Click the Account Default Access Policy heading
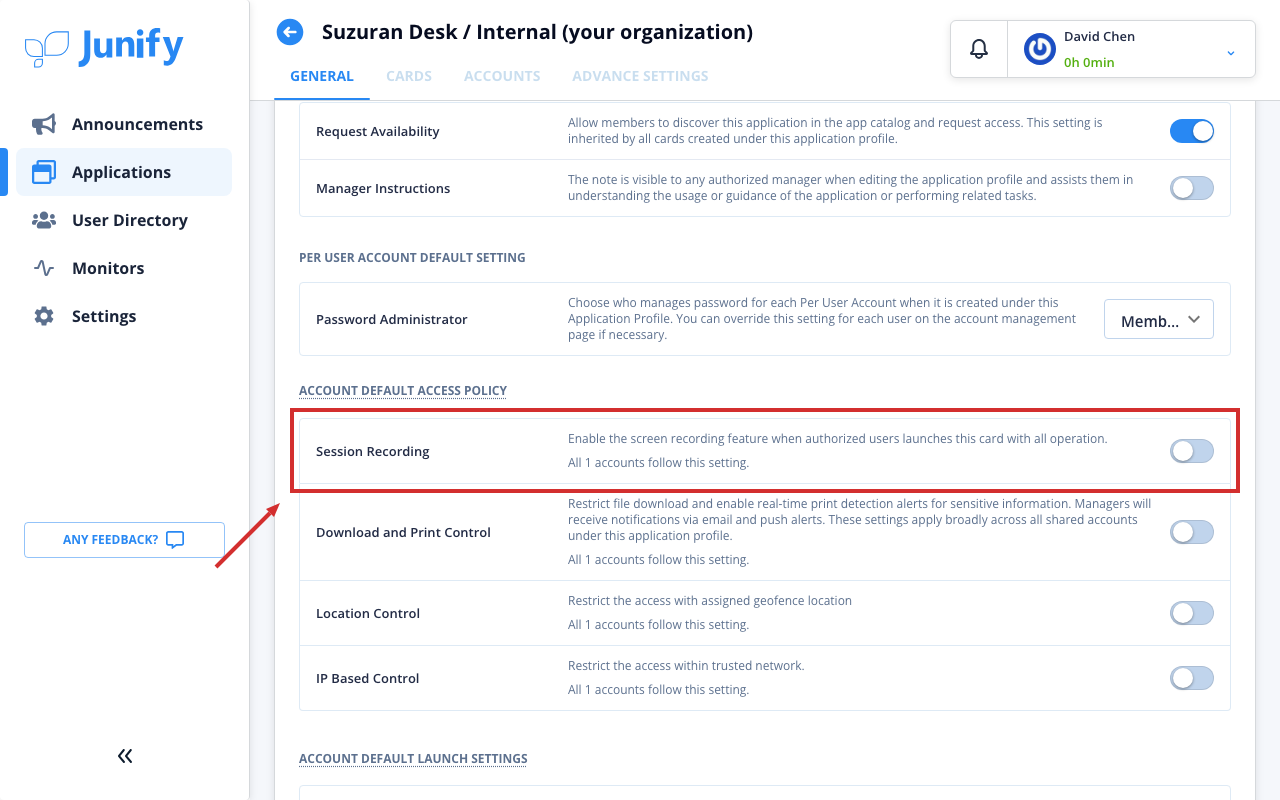Viewport: 1280px width, 800px height. click(403, 390)
